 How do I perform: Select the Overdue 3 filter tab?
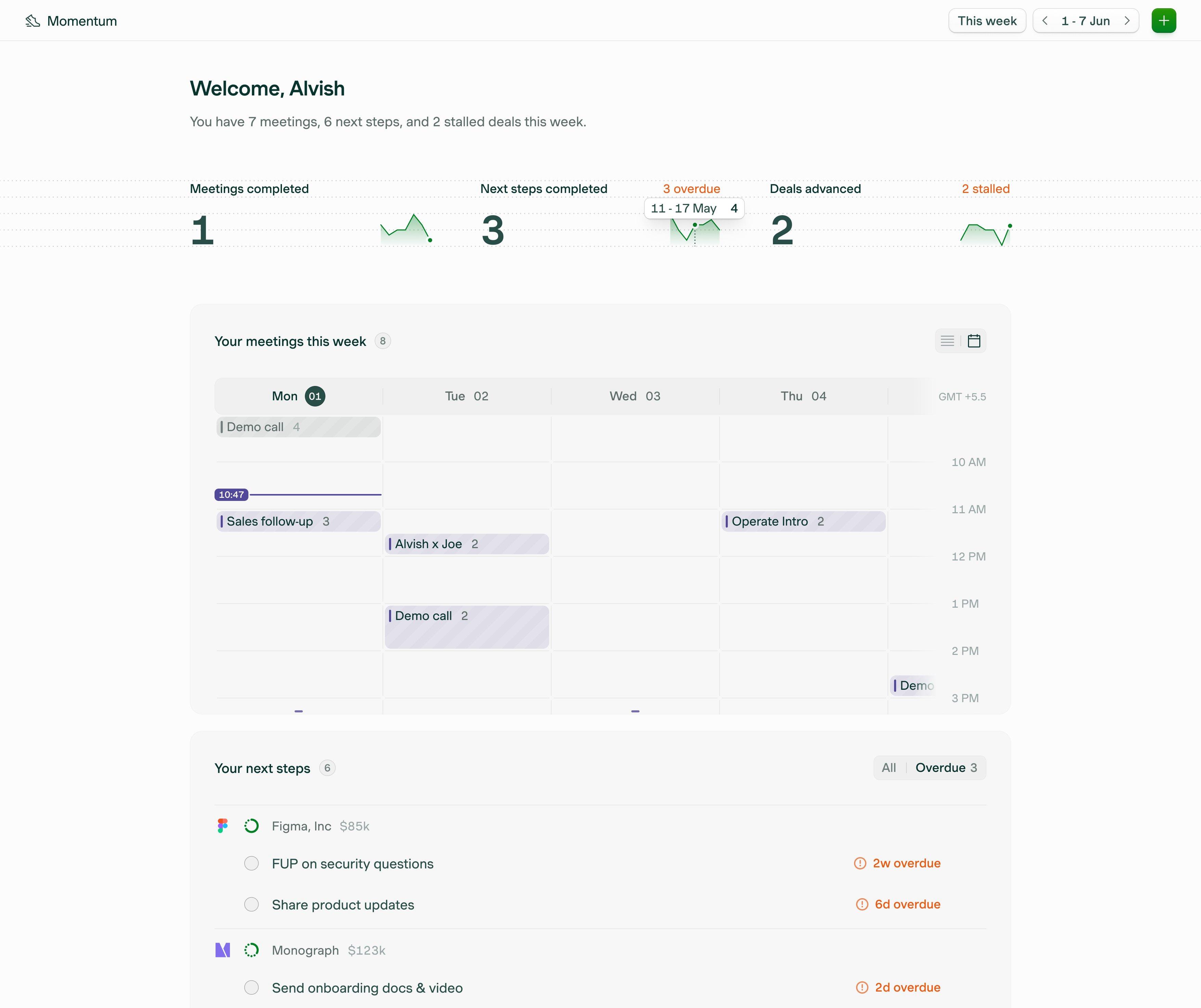946,768
